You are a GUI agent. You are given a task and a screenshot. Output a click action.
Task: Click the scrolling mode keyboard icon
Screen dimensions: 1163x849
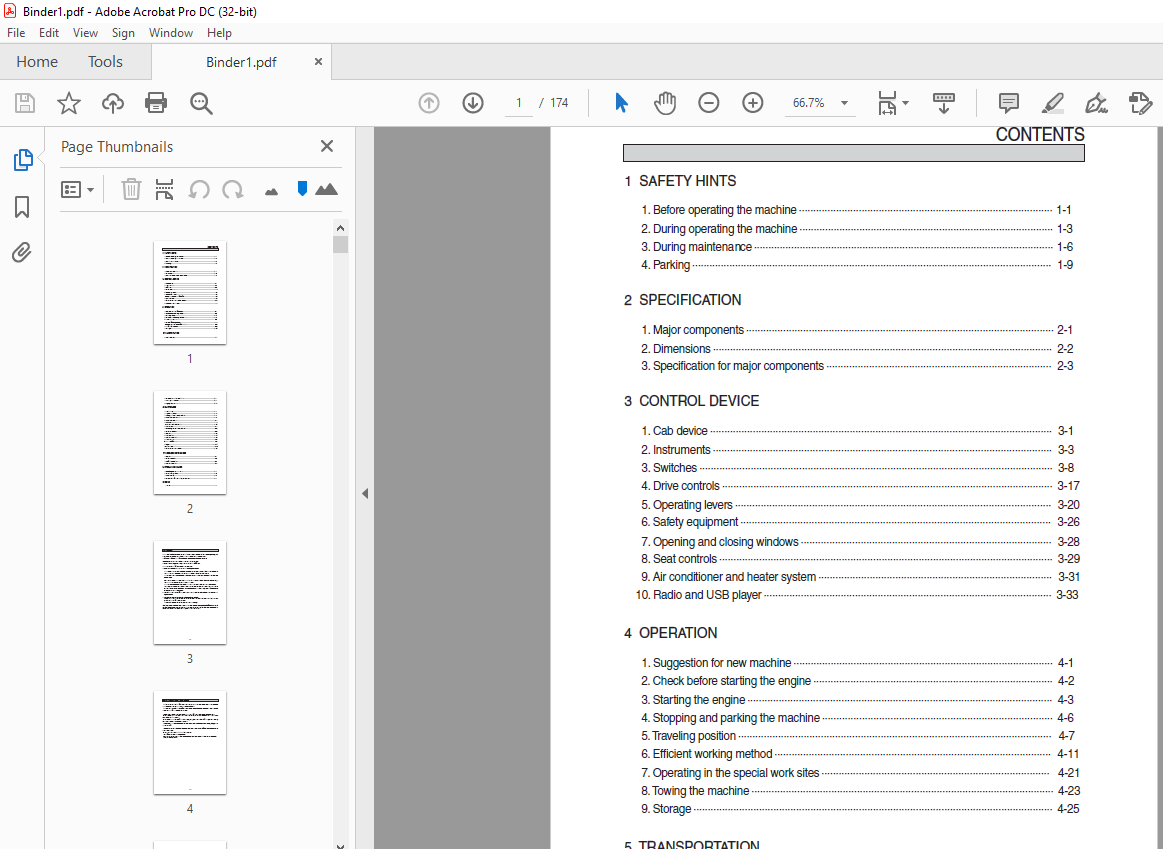pos(943,103)
